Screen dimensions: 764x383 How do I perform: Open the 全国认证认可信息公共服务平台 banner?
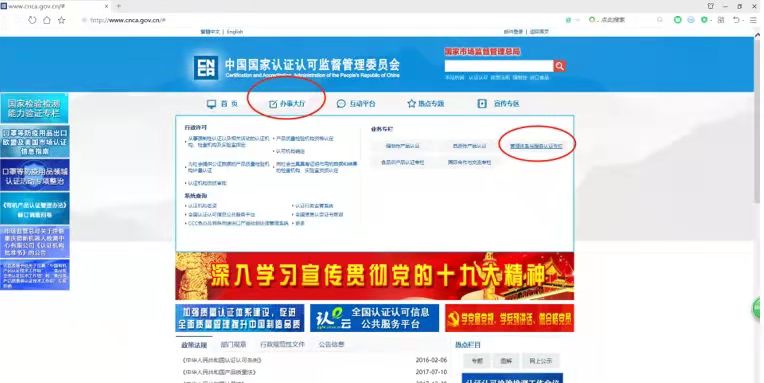point(374,318)
